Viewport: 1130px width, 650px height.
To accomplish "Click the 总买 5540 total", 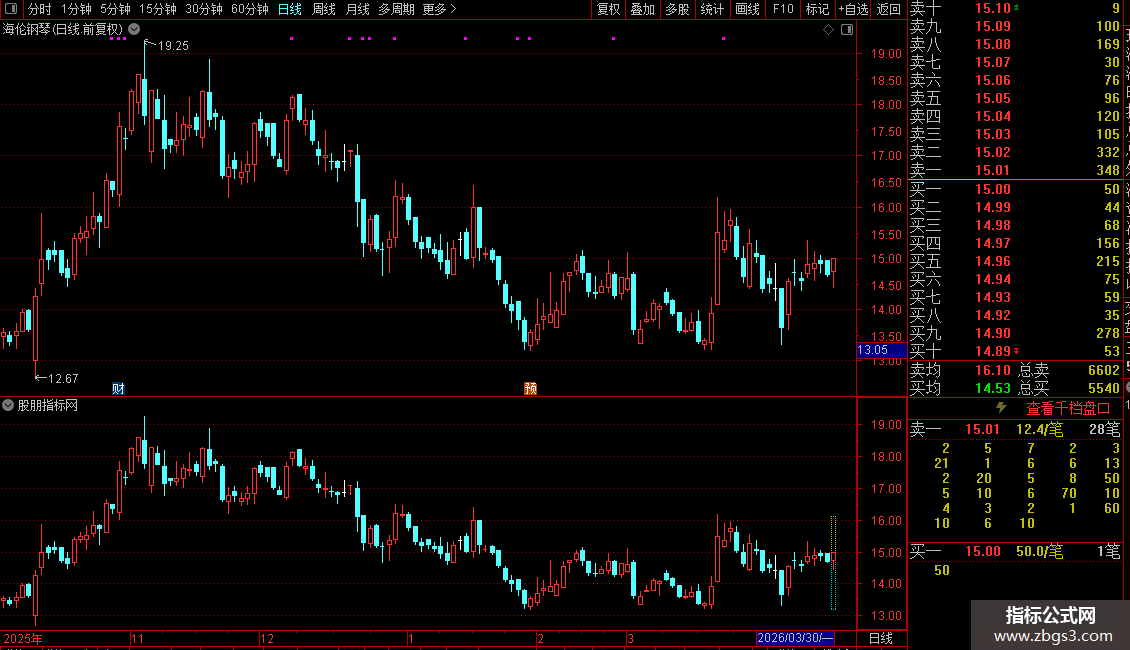I will pos(1104,388).
